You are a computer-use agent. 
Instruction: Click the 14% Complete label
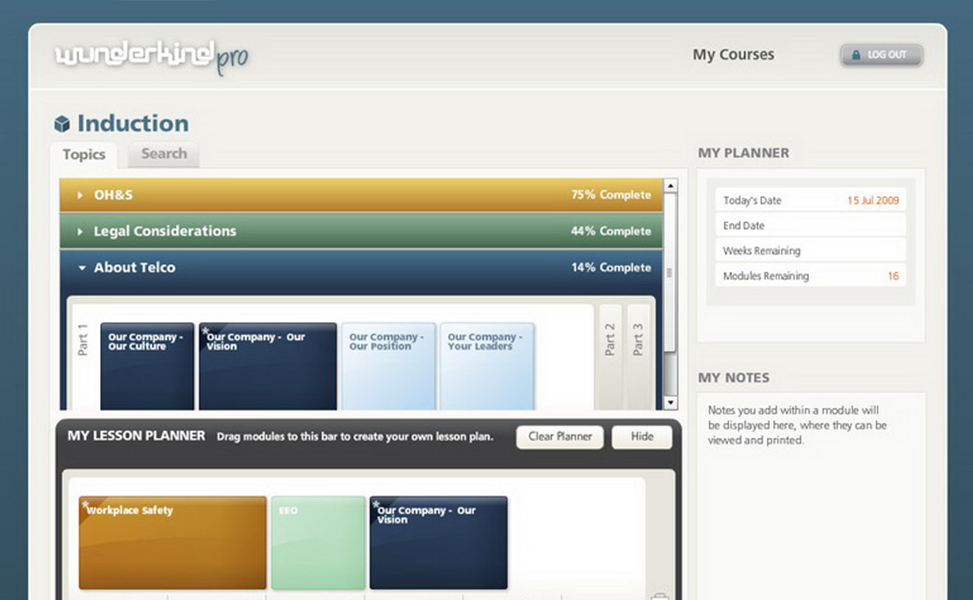611,268
